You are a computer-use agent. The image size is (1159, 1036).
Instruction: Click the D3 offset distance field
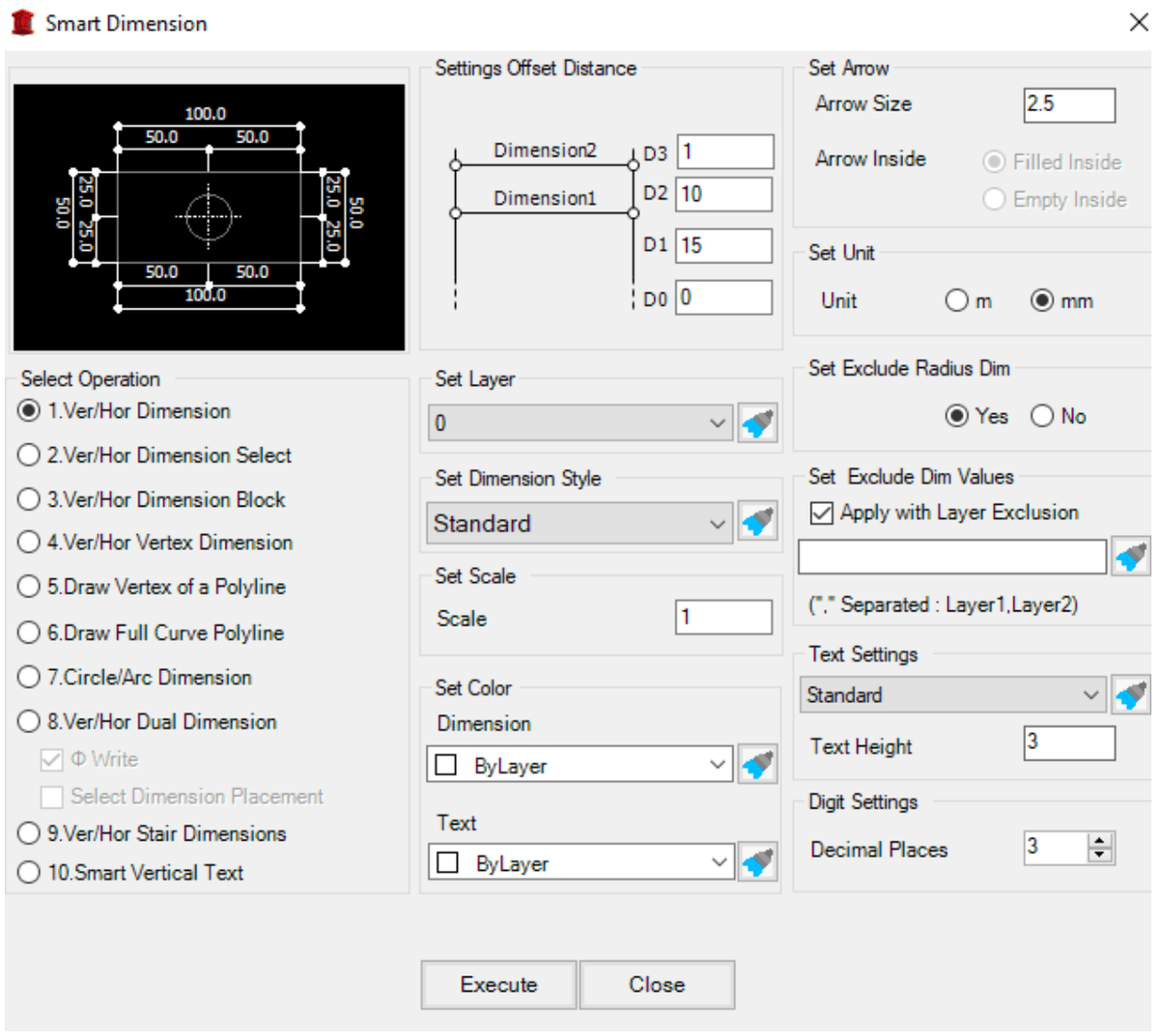tap(724, 151)
